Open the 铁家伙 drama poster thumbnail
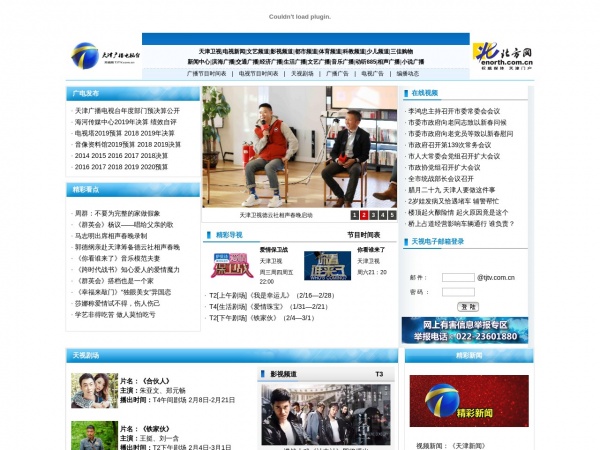 [95, 435]
